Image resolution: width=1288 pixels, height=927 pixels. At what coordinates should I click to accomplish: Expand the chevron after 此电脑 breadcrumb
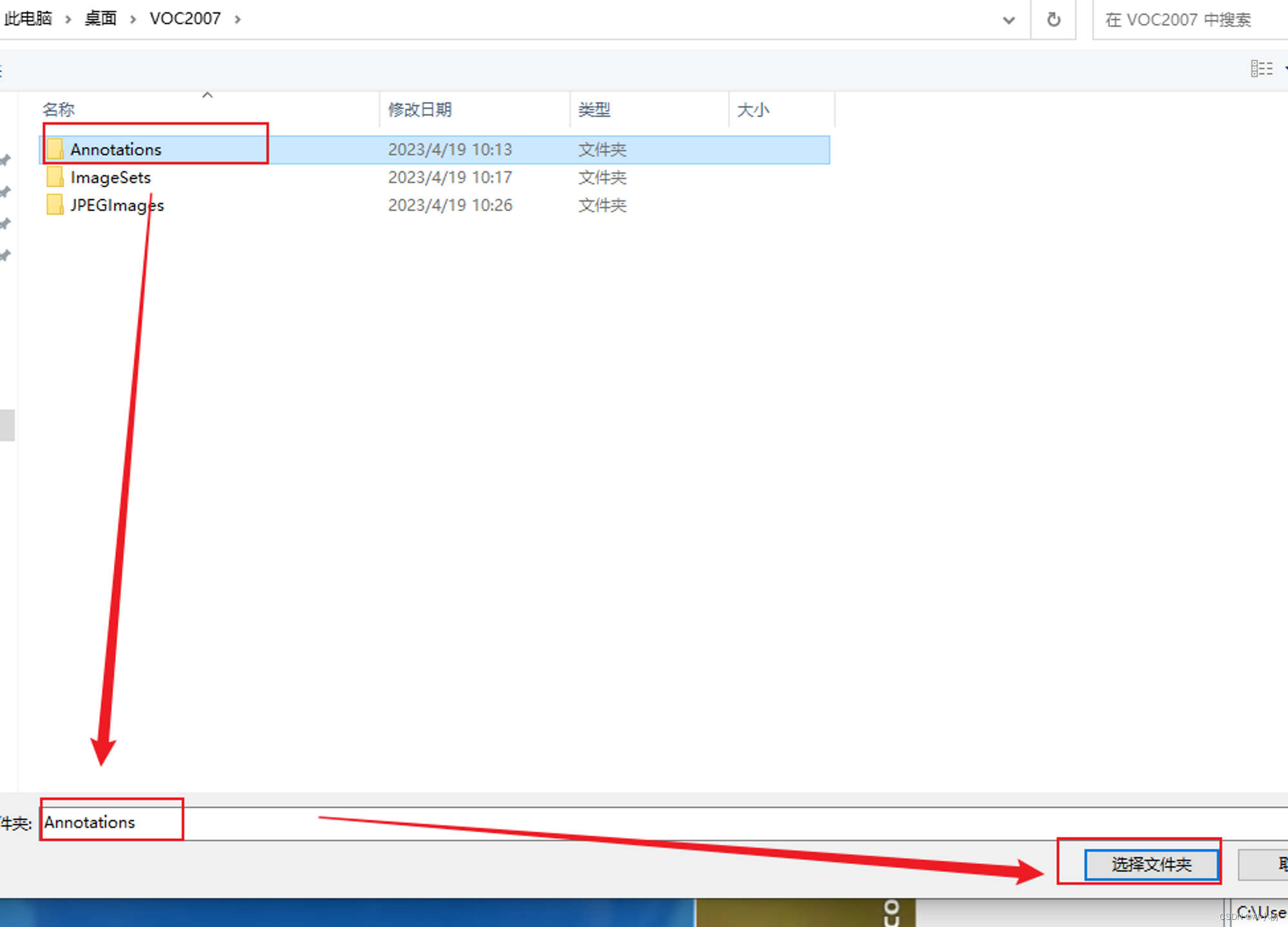coord(68,19)
